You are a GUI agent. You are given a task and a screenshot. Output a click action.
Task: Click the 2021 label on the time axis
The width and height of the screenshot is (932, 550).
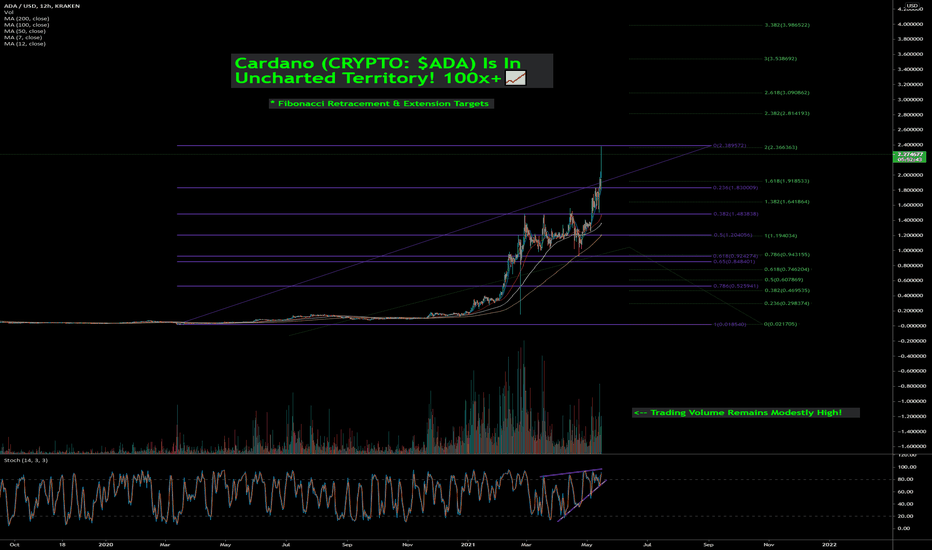pyautogui.click(x=468, y=545)
